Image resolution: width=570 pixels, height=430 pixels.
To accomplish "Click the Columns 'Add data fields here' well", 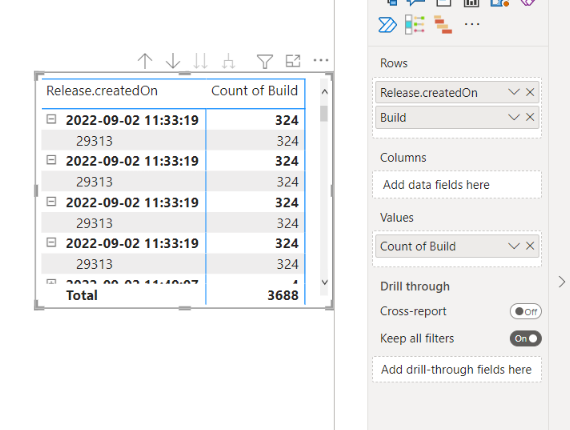I will [457, 185].
